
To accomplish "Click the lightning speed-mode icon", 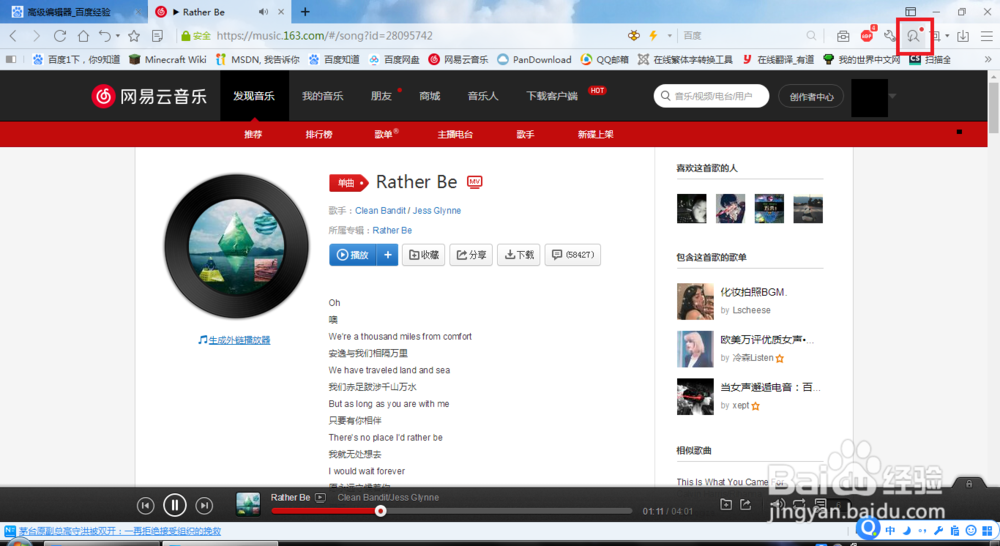I will click(x=653, y=36).
